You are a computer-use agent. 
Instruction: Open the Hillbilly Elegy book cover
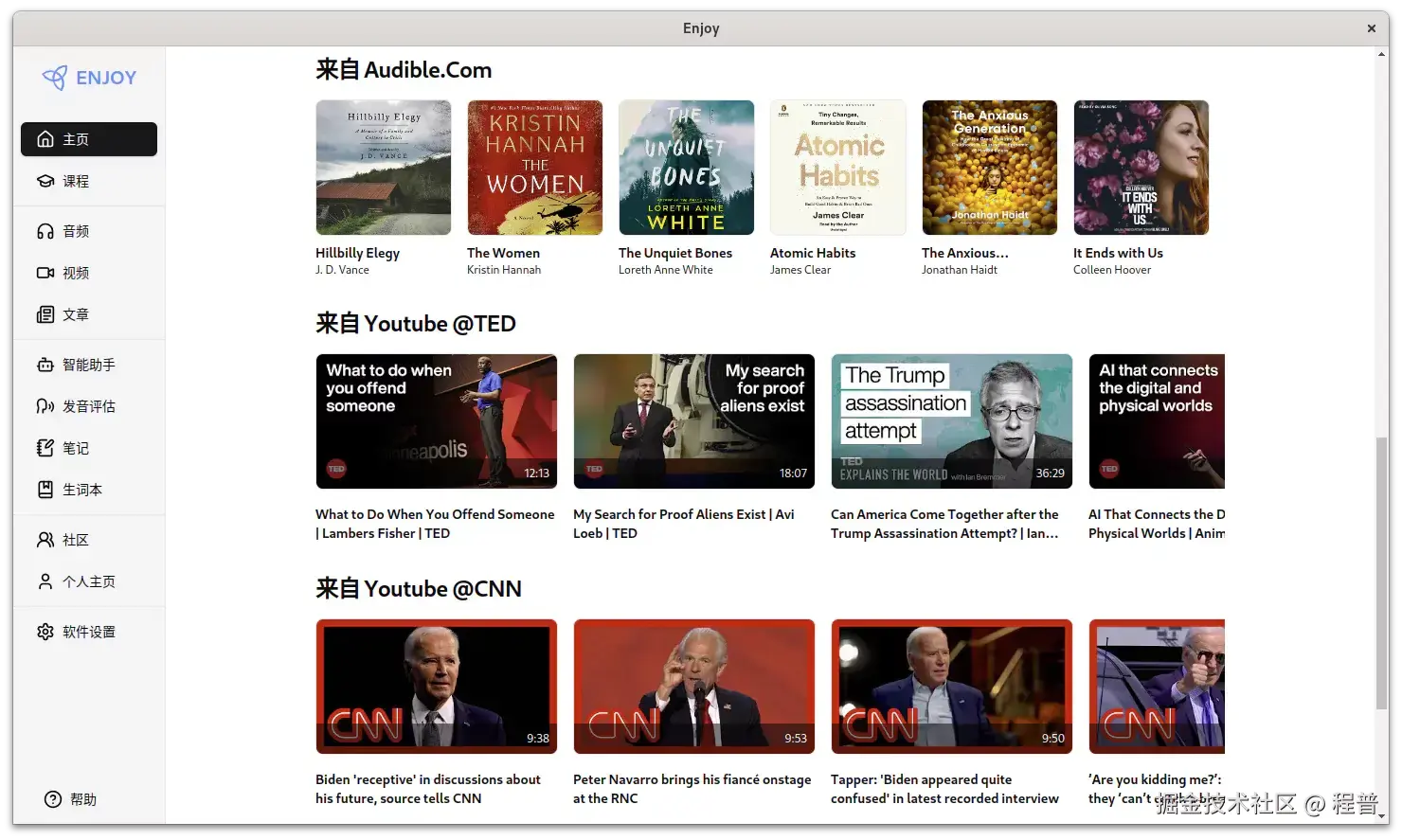pyautogui.click(x=384, y=168)
